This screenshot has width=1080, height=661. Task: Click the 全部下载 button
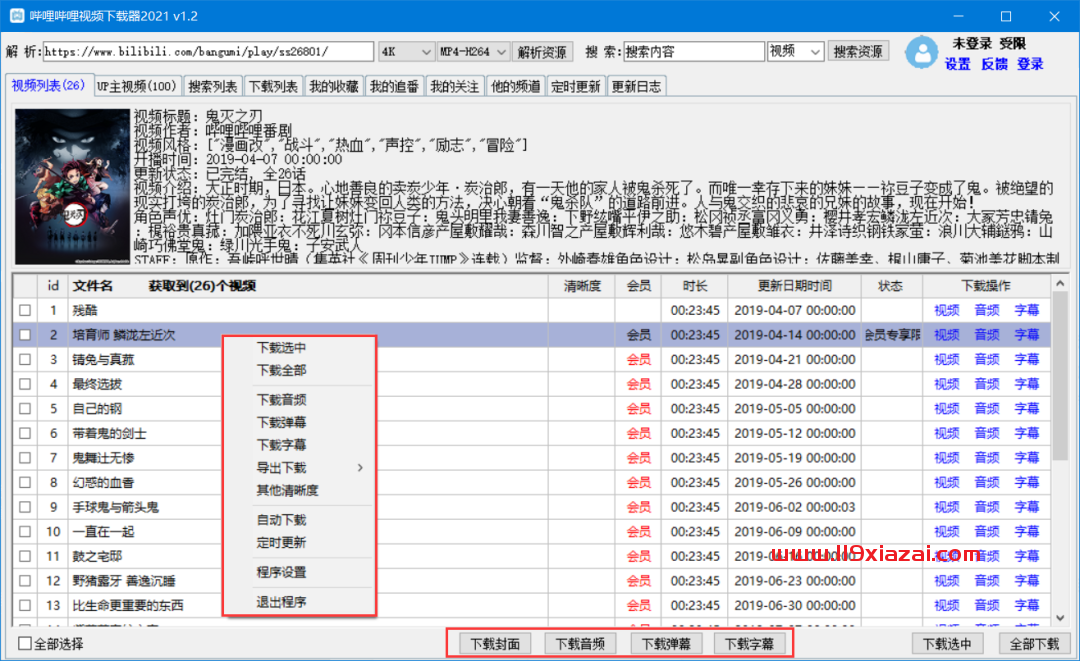pos(1034,644)
